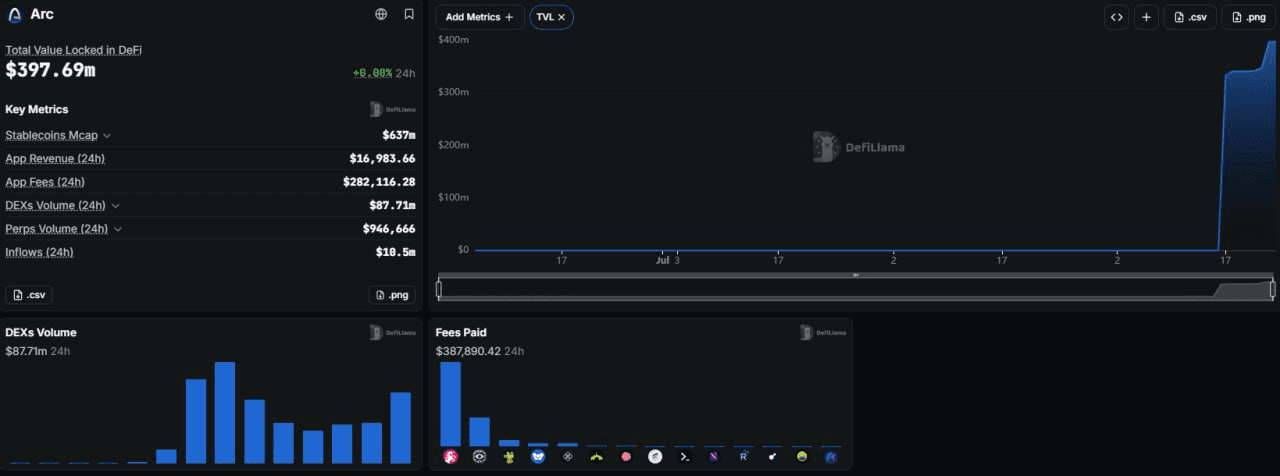
Task: Click the tallest Fees Paid bar
Action: 450,404
